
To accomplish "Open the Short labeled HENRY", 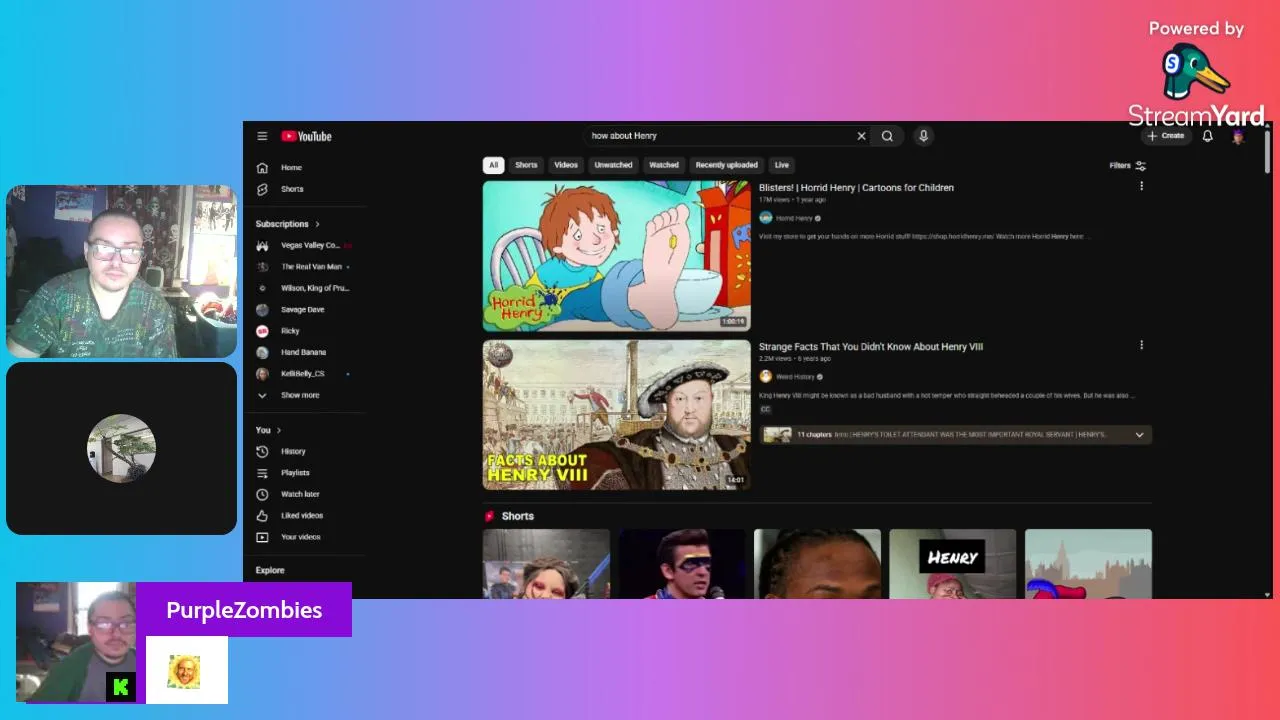I will click(x=952, y=564).
